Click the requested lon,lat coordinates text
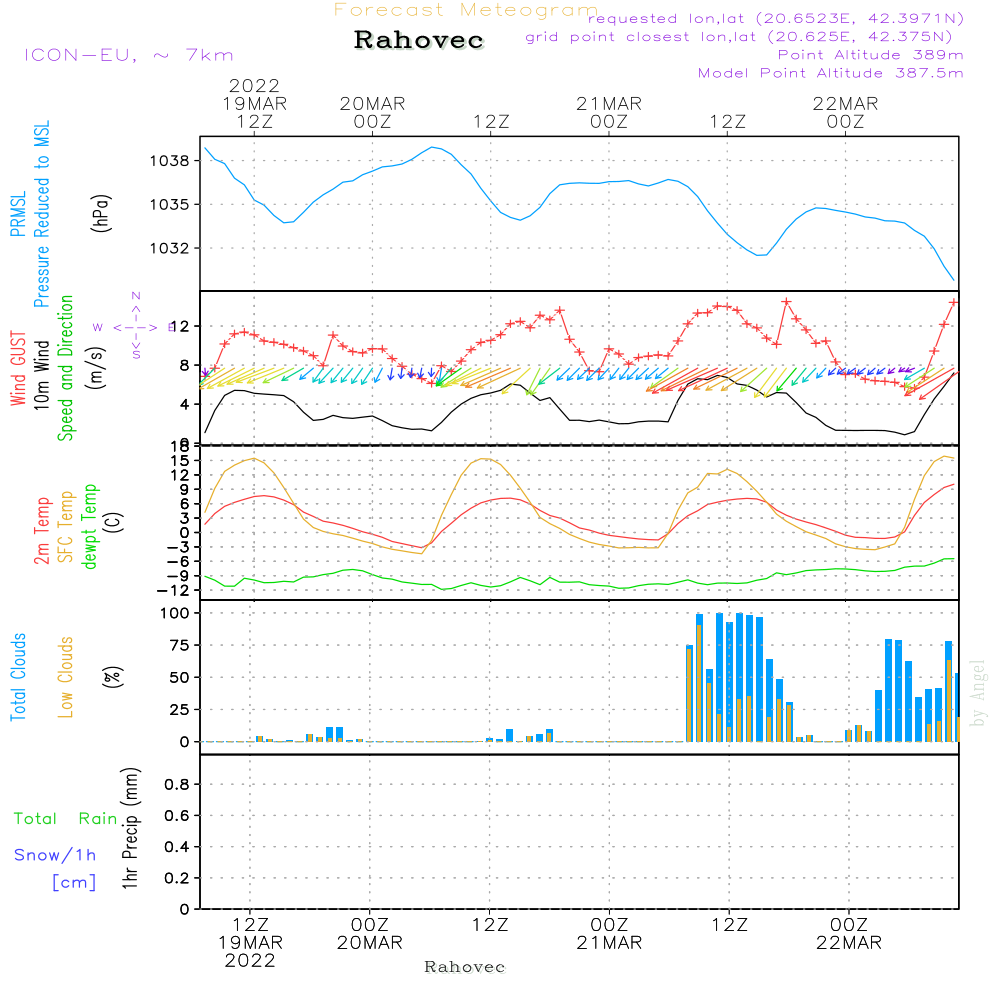The width and height of the screenshot is (1000, 1000). point(776,19)
